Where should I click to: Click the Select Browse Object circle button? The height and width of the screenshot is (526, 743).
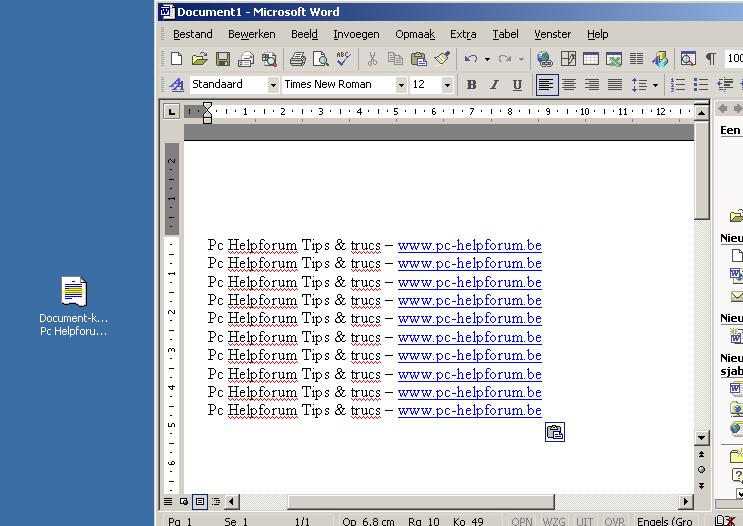(701, 470)
